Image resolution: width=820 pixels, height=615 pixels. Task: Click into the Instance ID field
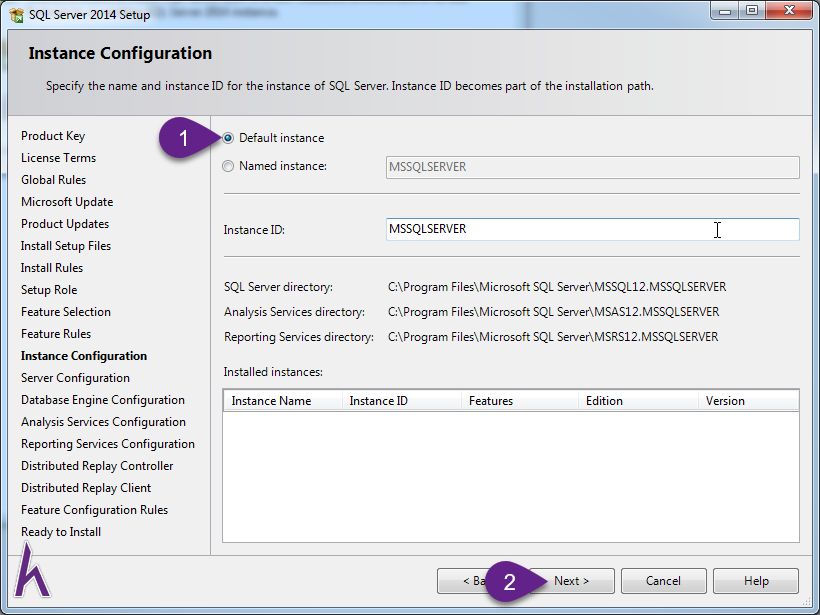point(593,230)
